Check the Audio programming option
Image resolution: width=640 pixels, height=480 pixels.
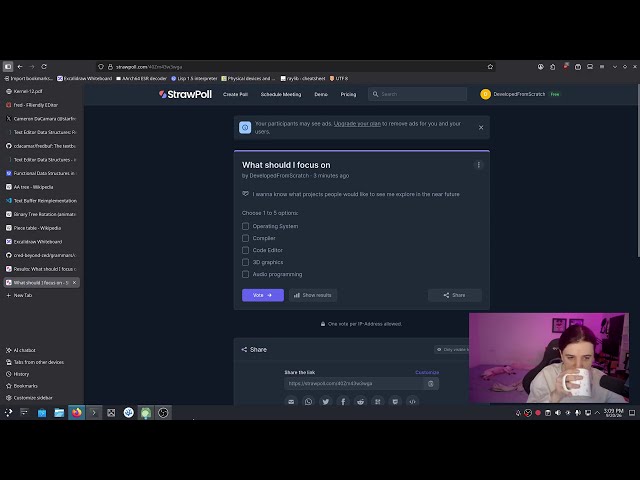(245, 274)
